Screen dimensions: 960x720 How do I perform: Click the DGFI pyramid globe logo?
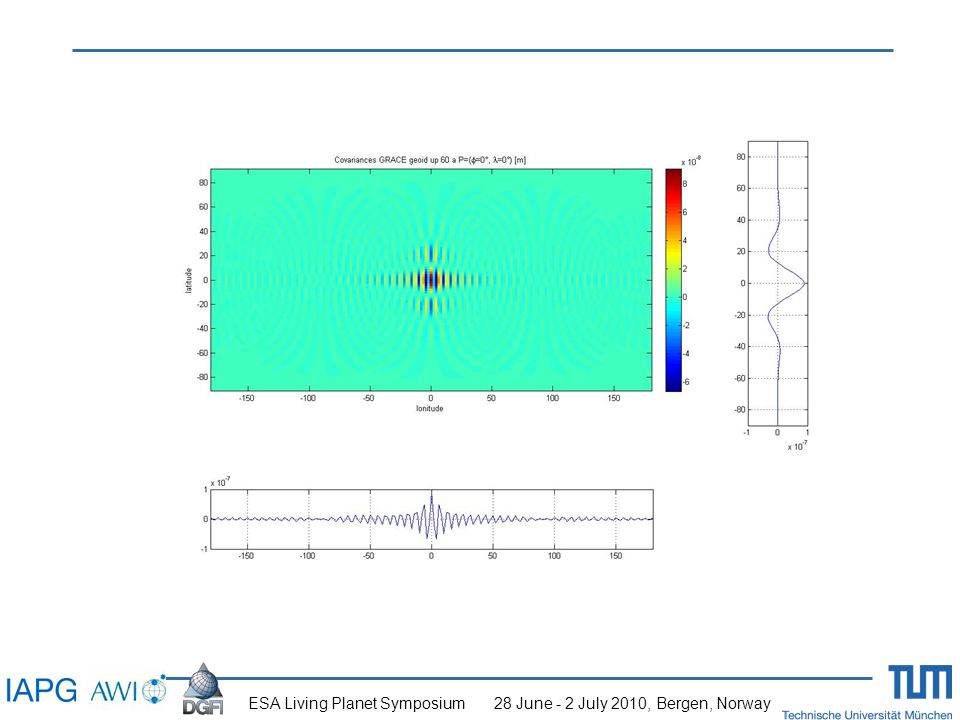pyautogui.click(x=203, y=689)
